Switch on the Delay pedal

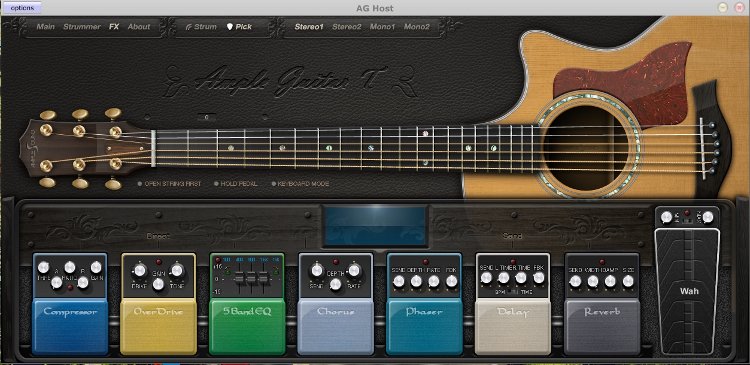(513, 327)
